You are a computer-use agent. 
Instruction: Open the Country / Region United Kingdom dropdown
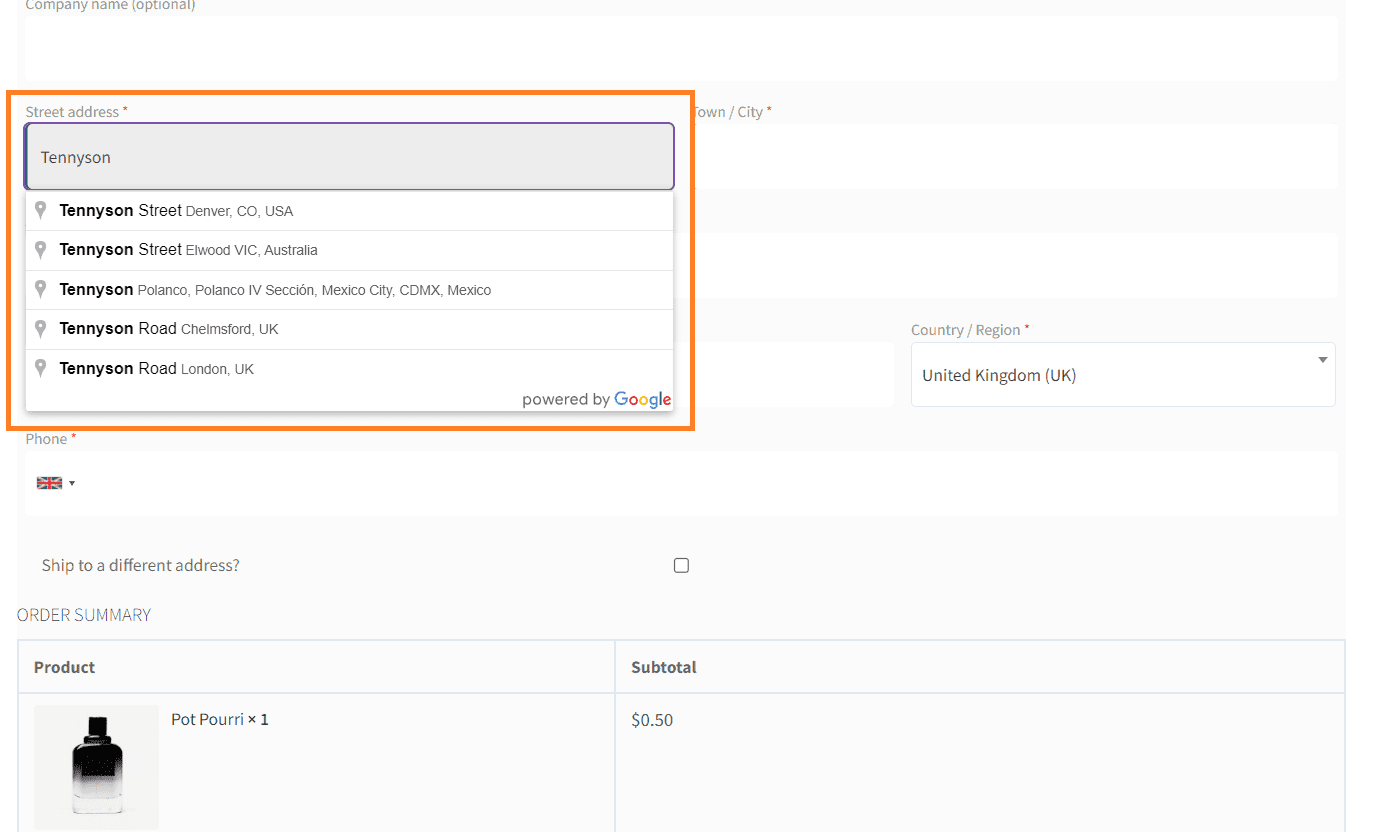click(x=1122, y=375)
